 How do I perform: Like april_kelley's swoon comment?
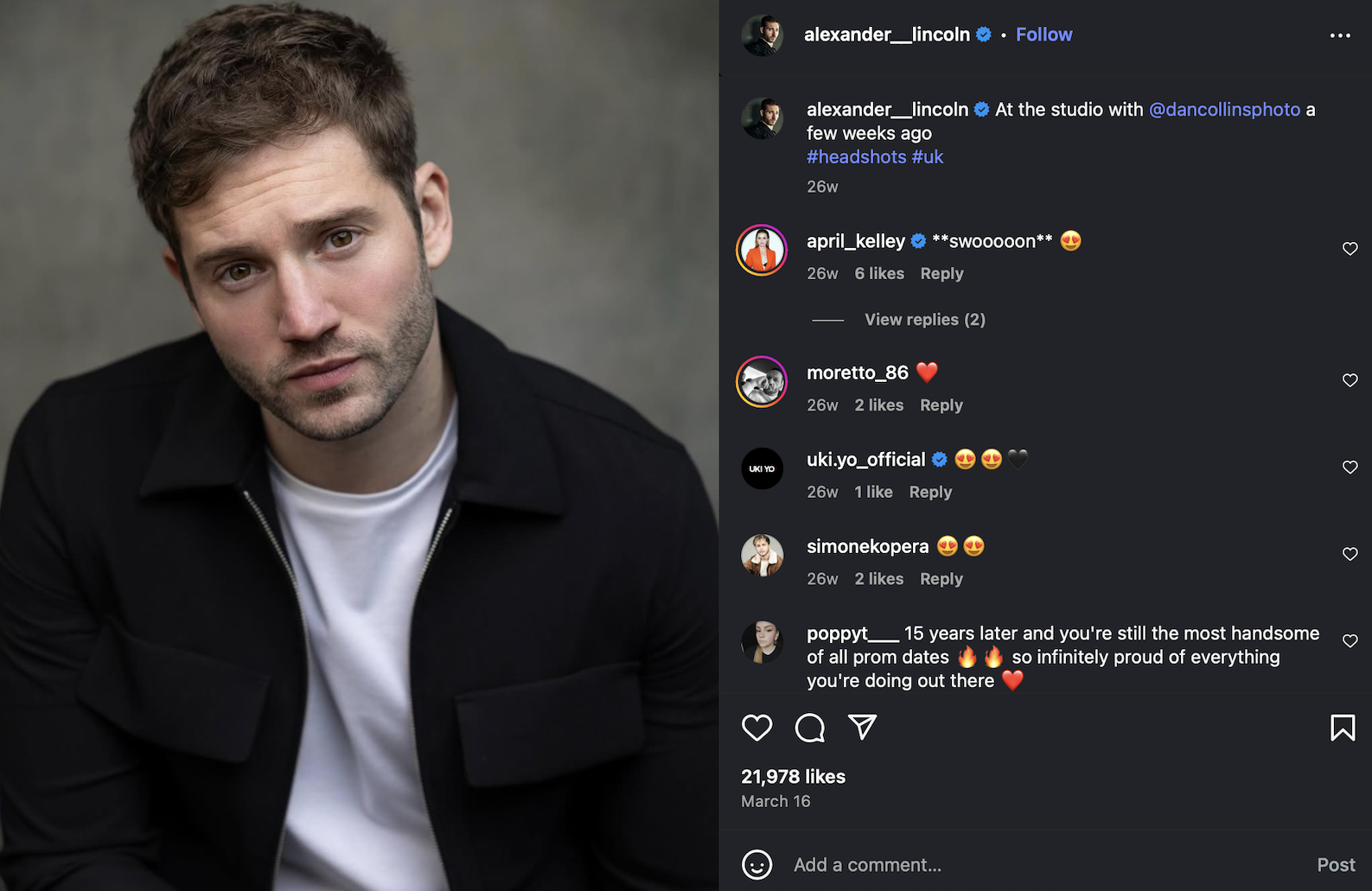point(1350,249)
